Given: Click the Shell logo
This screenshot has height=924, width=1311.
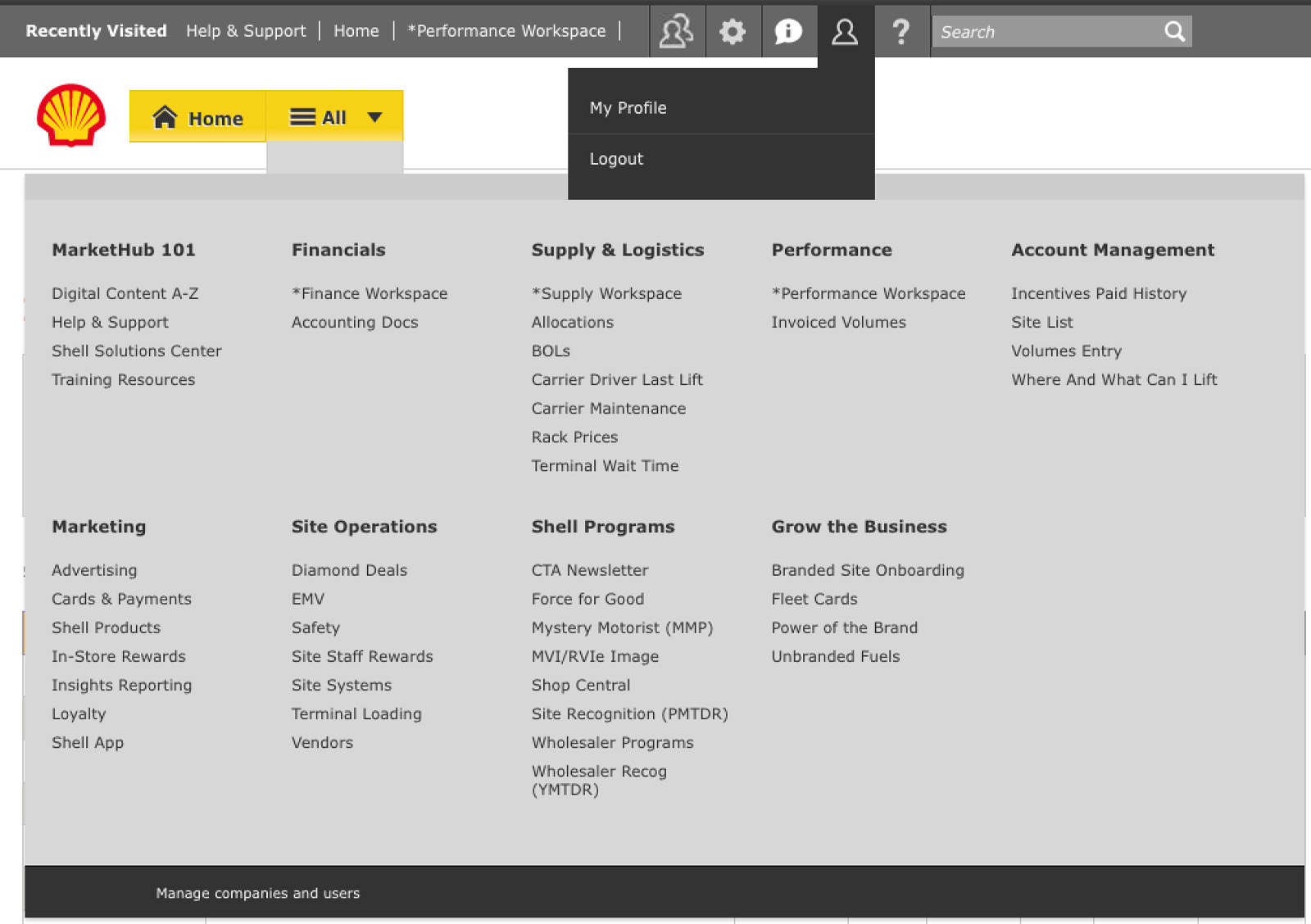Looking at the screenshot, I should pyautogui.click(x=71, y=115).
